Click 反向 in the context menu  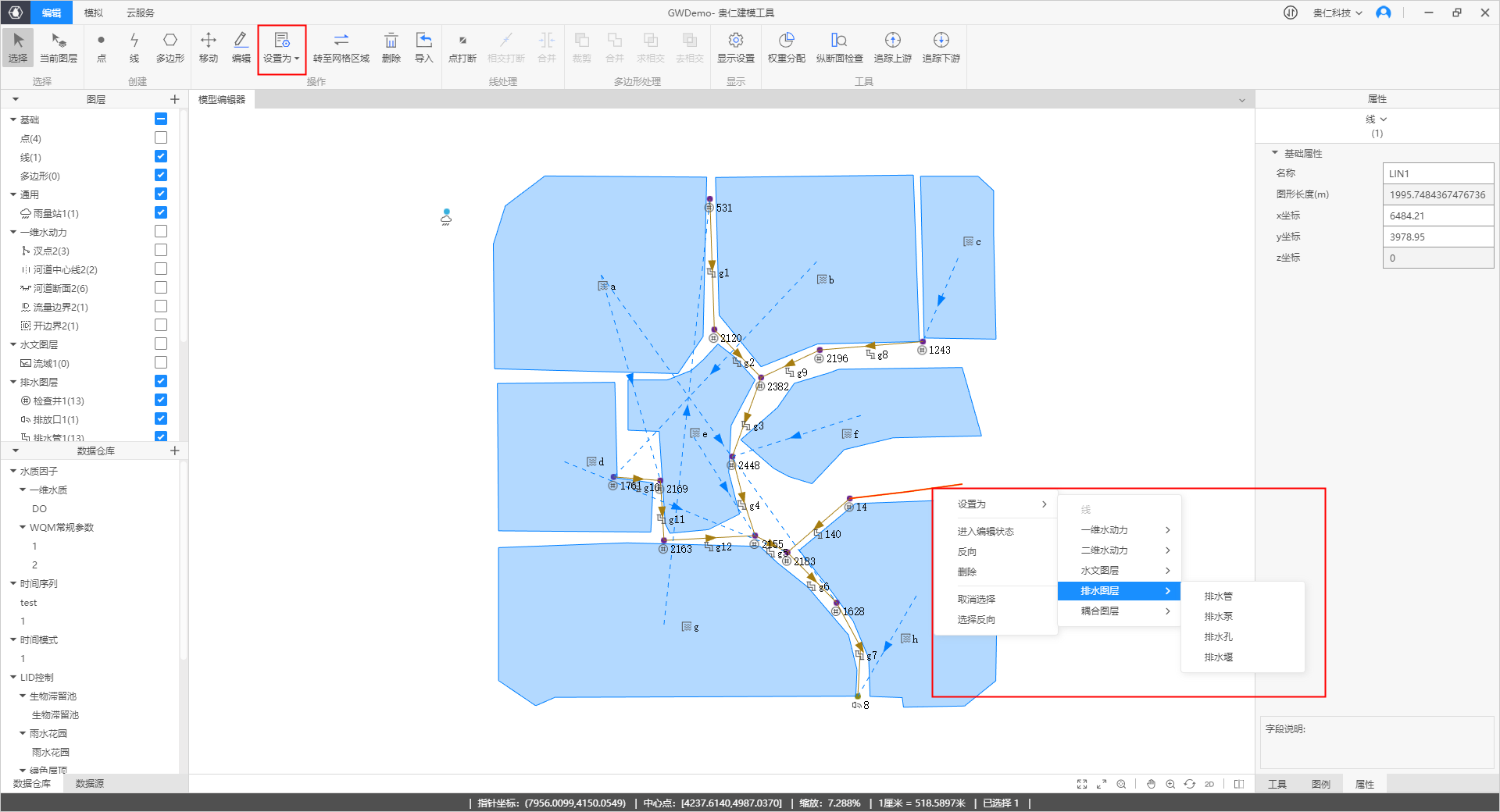pos(967,551)
